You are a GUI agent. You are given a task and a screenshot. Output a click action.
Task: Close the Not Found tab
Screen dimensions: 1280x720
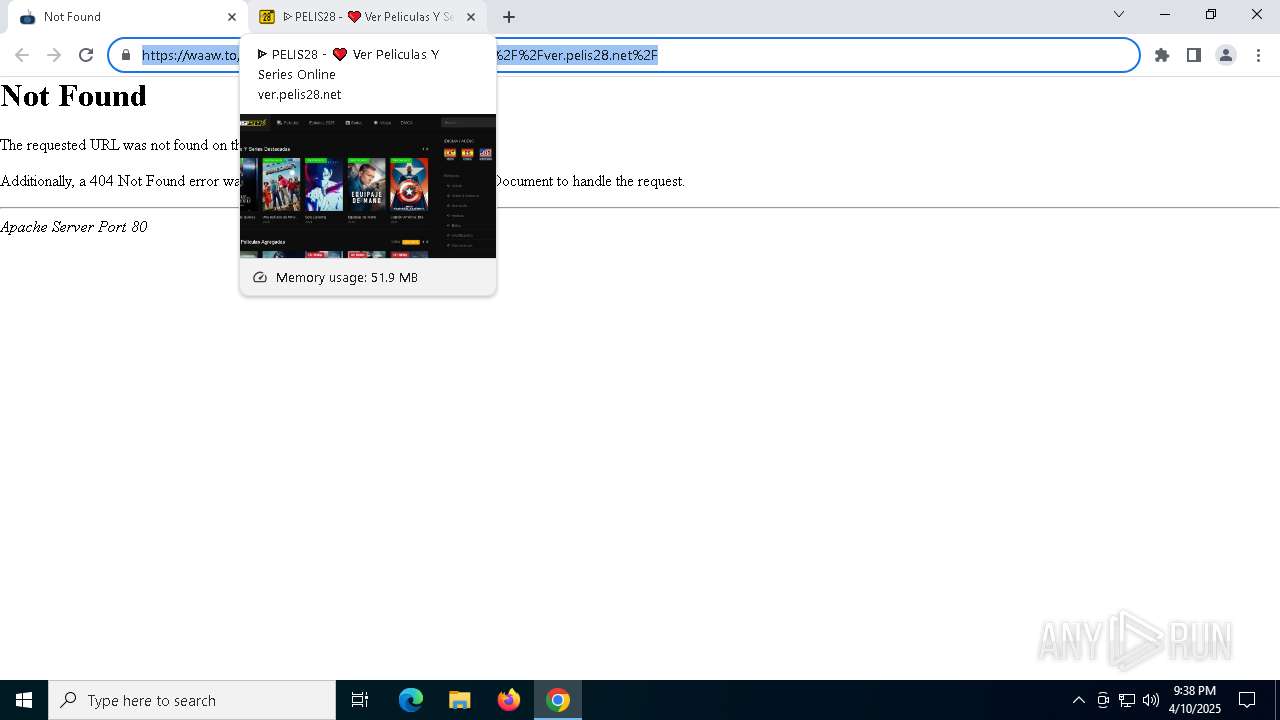tap(232, 17)
